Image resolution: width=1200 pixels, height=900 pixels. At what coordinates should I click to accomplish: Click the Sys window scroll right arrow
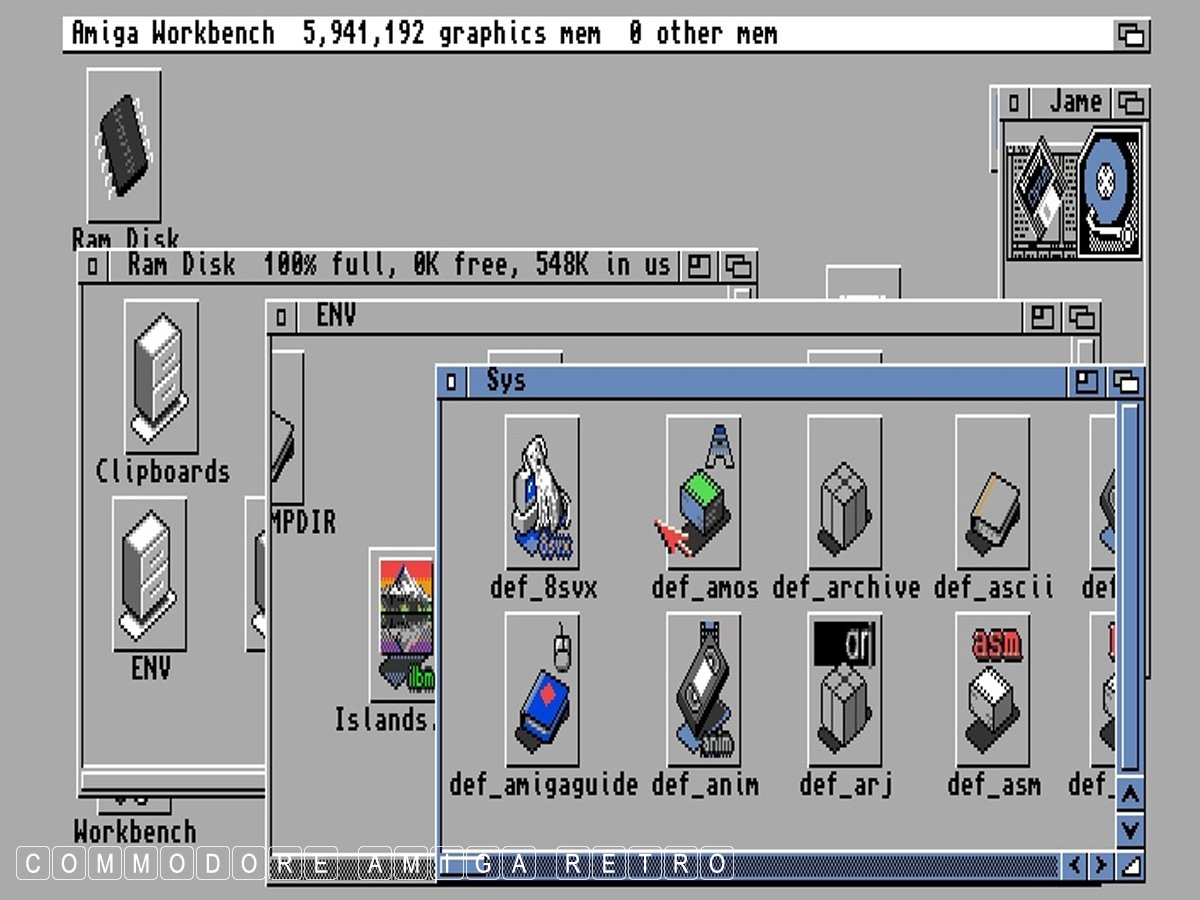click(x=1101, y=864)
